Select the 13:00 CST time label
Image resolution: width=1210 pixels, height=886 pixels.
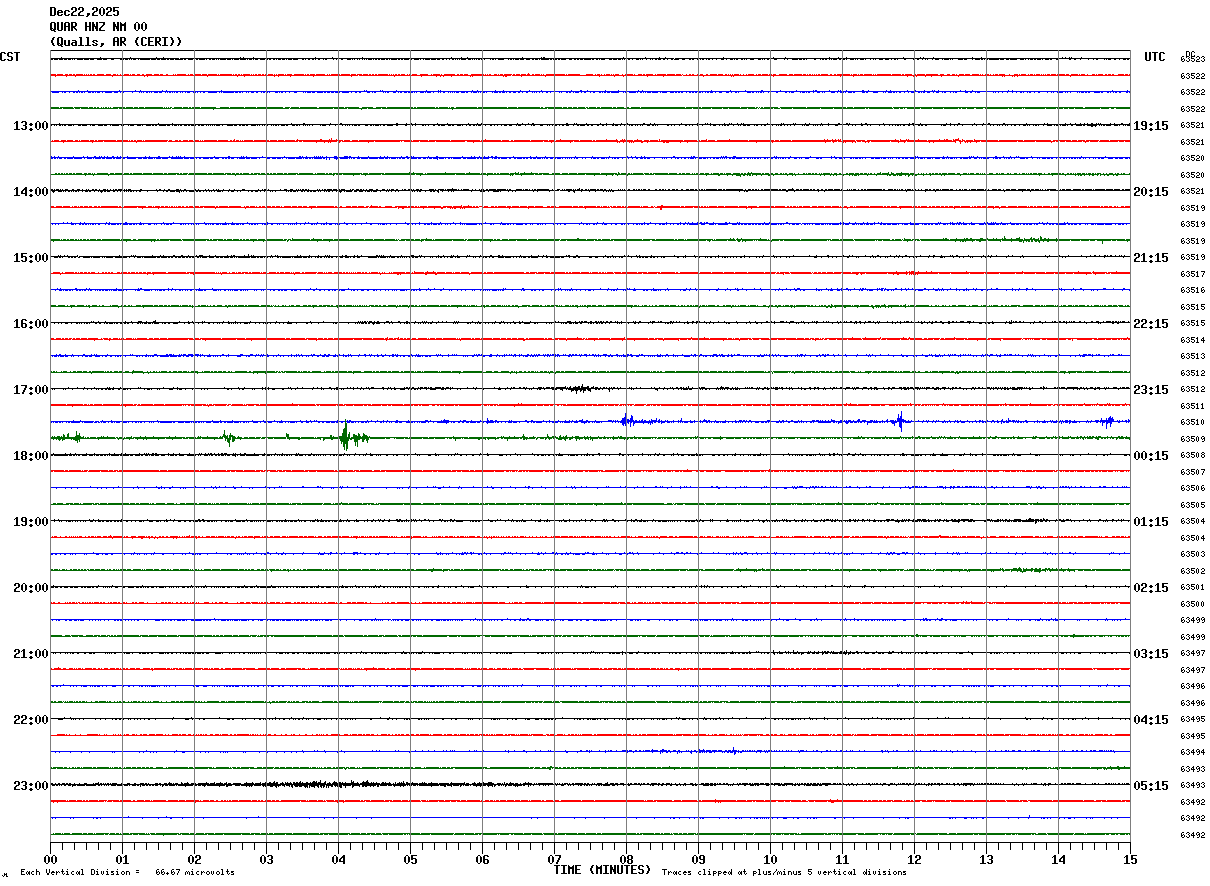(x=30, y=126)
